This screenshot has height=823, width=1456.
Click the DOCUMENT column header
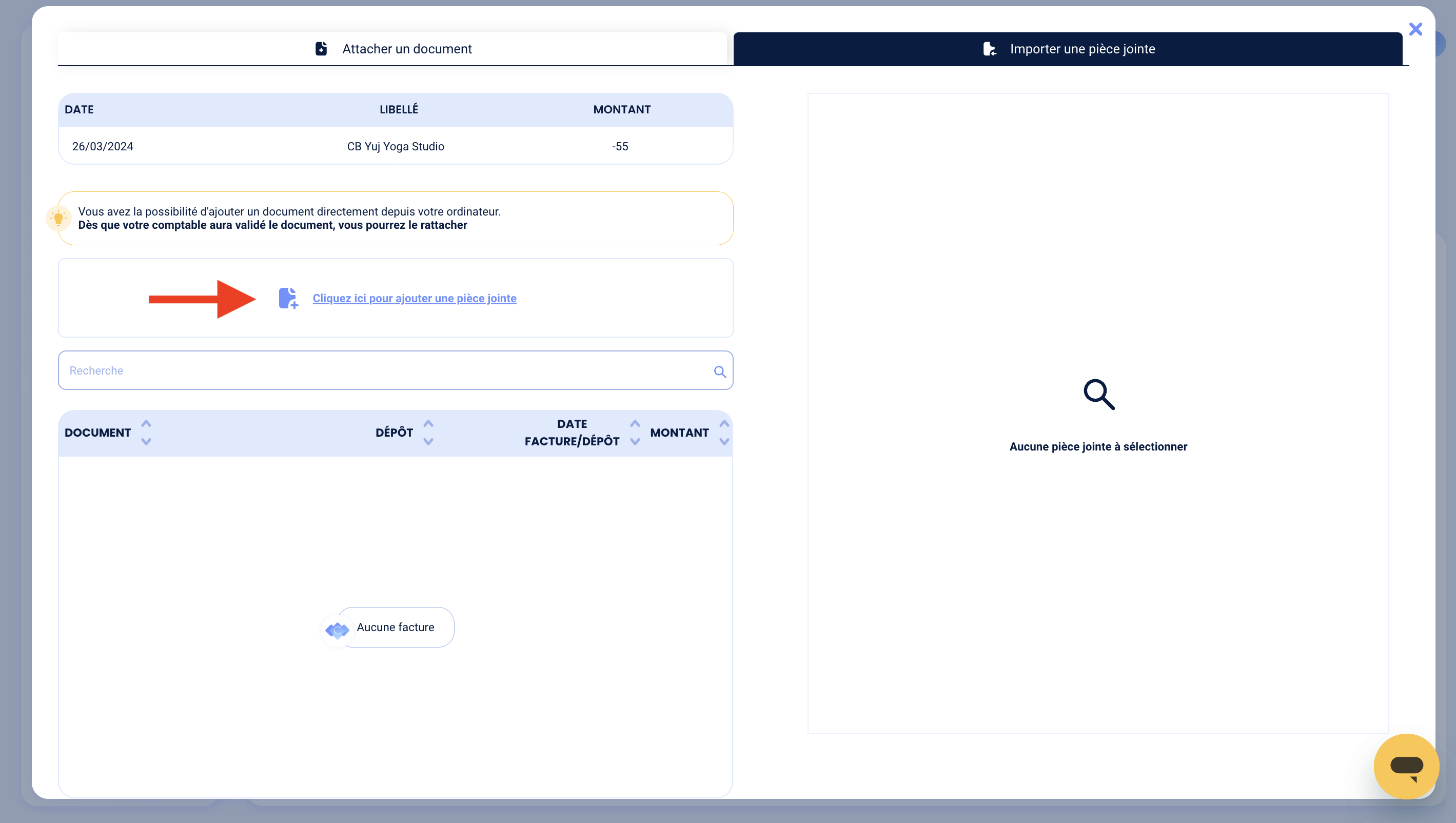pyautogui.click(x=98, y=433)
